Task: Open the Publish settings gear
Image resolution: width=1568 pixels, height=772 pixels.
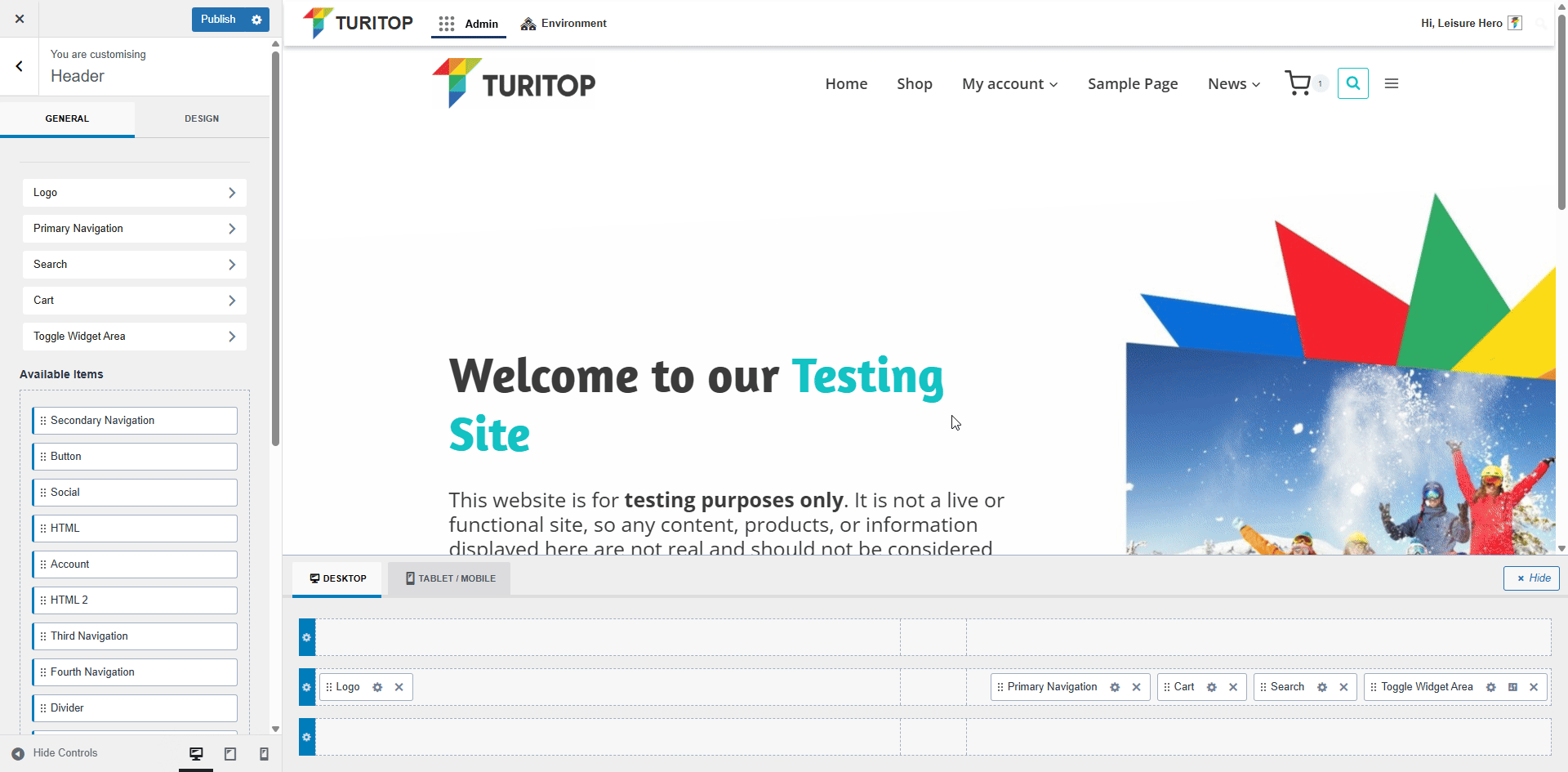Action: (256, 20)
